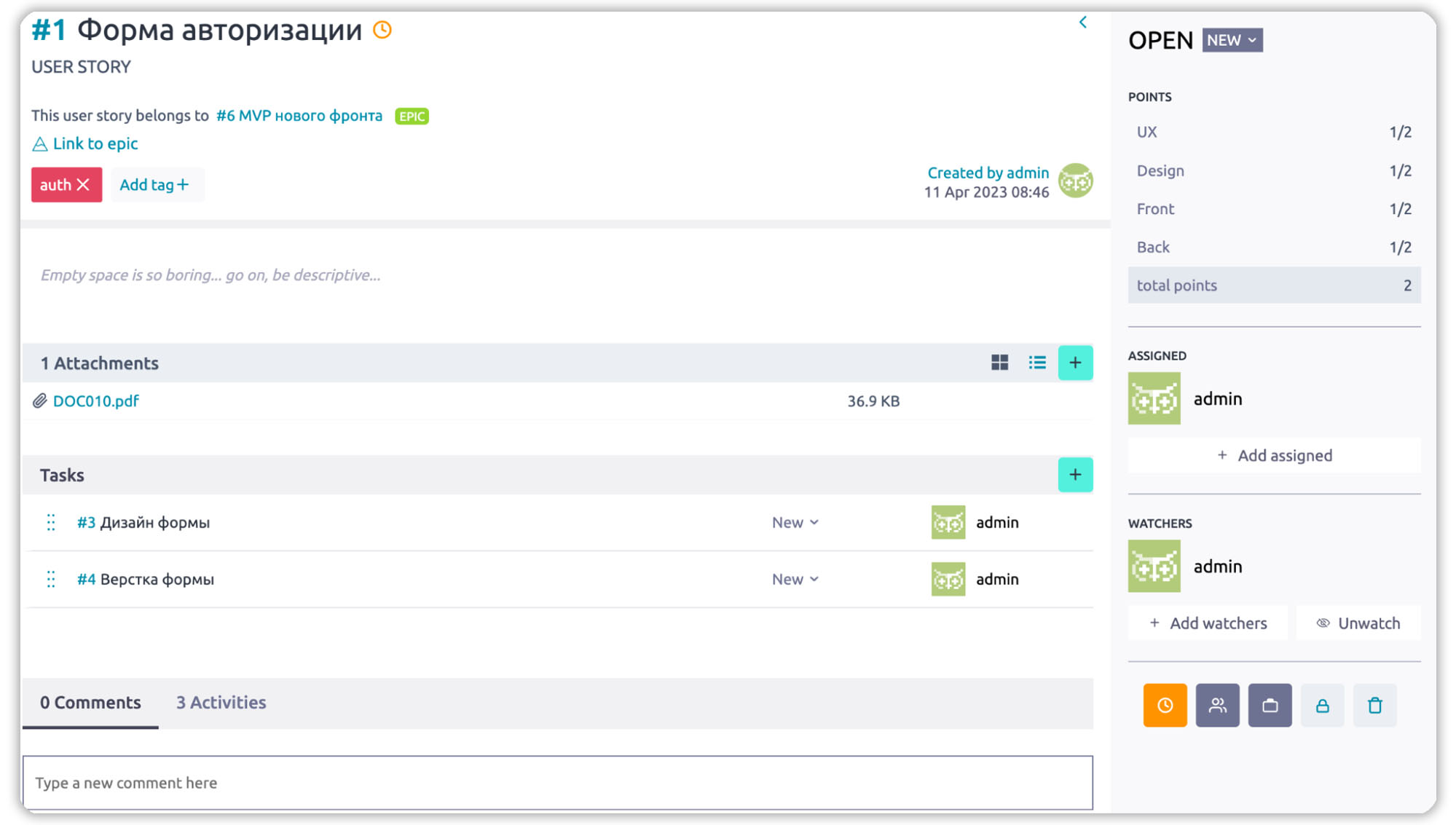Screen dimensions: 1456x825
Task: Switch to the 3 Activities tab
Action: (221, 703)
